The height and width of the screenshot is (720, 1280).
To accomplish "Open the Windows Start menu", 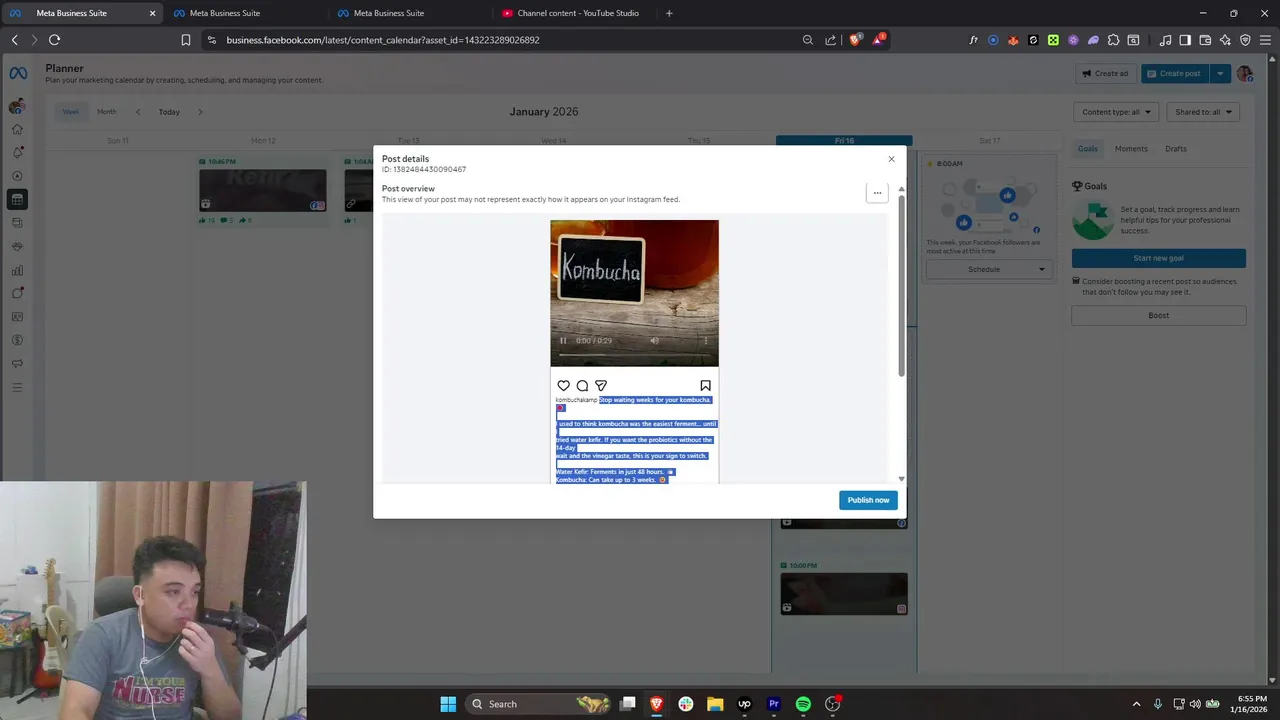I will pyautogui.click(x=448, y=704).
